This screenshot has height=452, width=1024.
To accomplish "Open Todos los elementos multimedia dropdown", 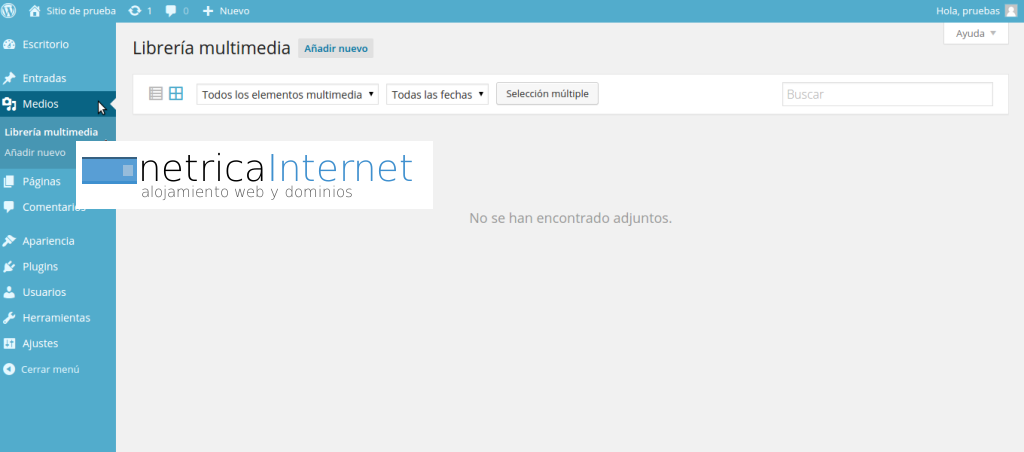I will pyautogui.click(x=287, y=94).
